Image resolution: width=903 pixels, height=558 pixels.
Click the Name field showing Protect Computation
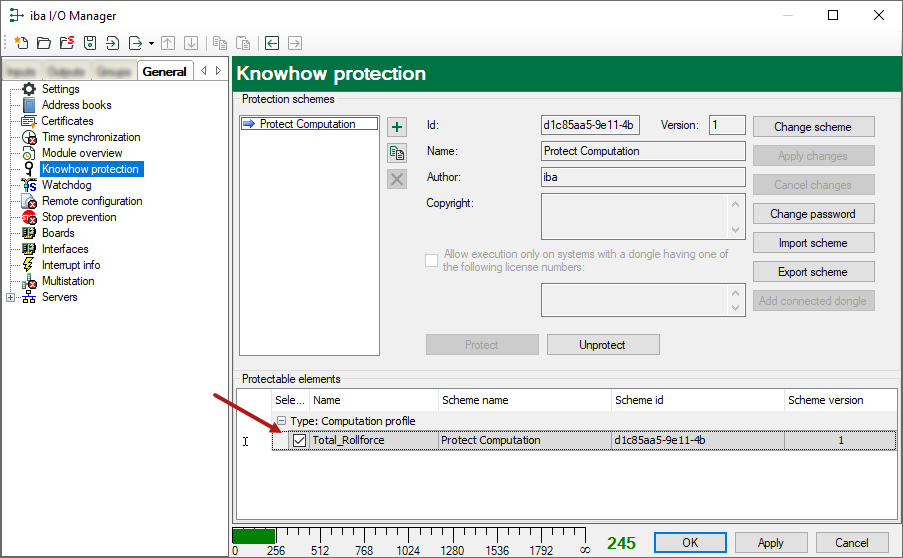coord(643,151)
